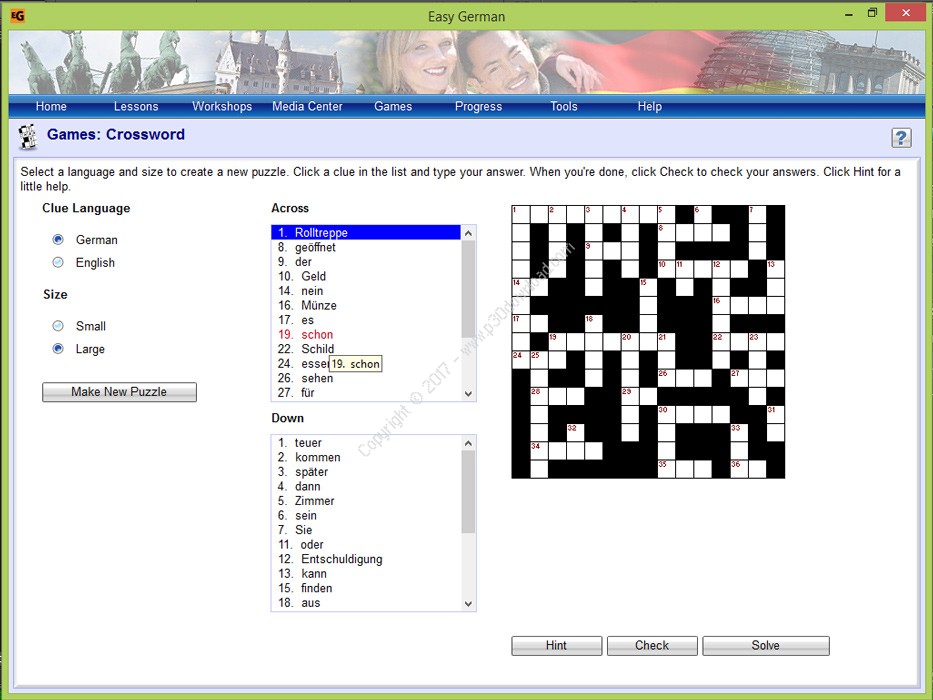Open the Games menu
Viewport: 933px width, 700px height.
[393, 107]
